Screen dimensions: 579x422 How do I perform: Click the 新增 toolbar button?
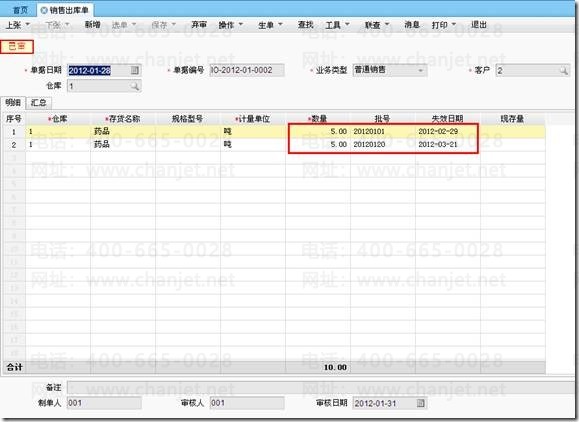click(x=93, y=25)
